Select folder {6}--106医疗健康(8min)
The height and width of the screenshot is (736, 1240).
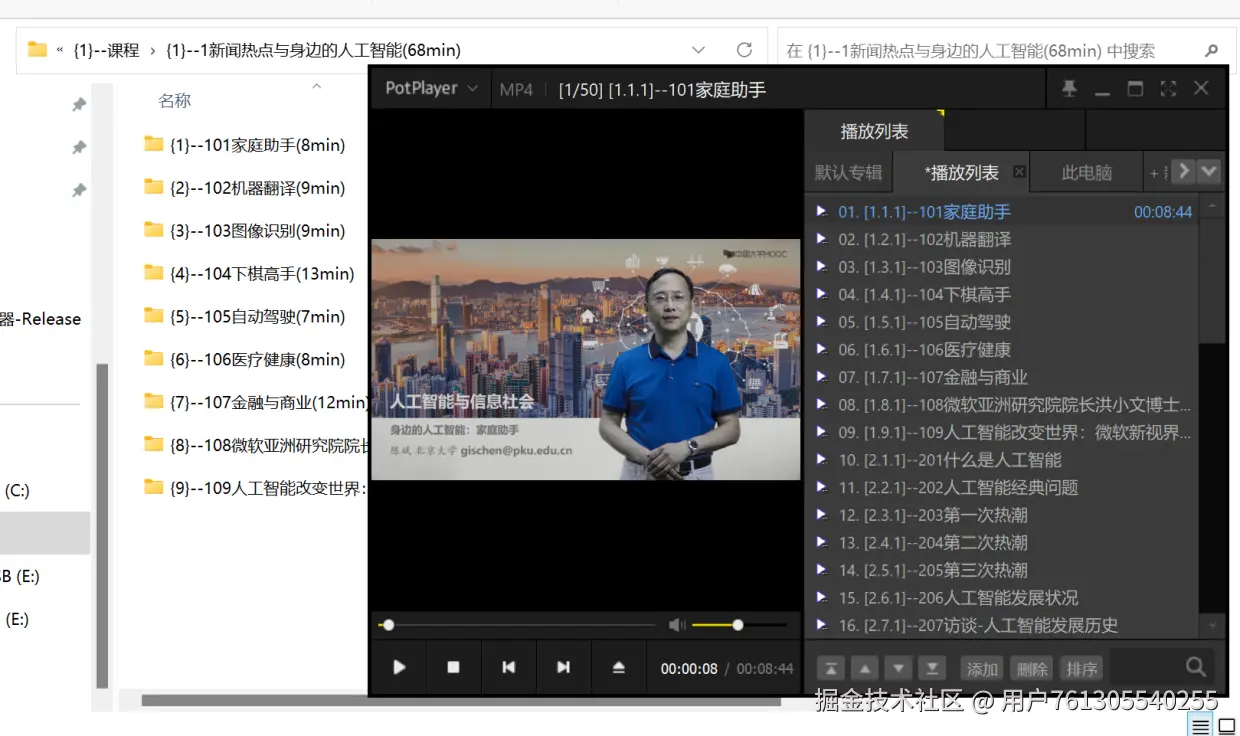(x=245, y=360)
